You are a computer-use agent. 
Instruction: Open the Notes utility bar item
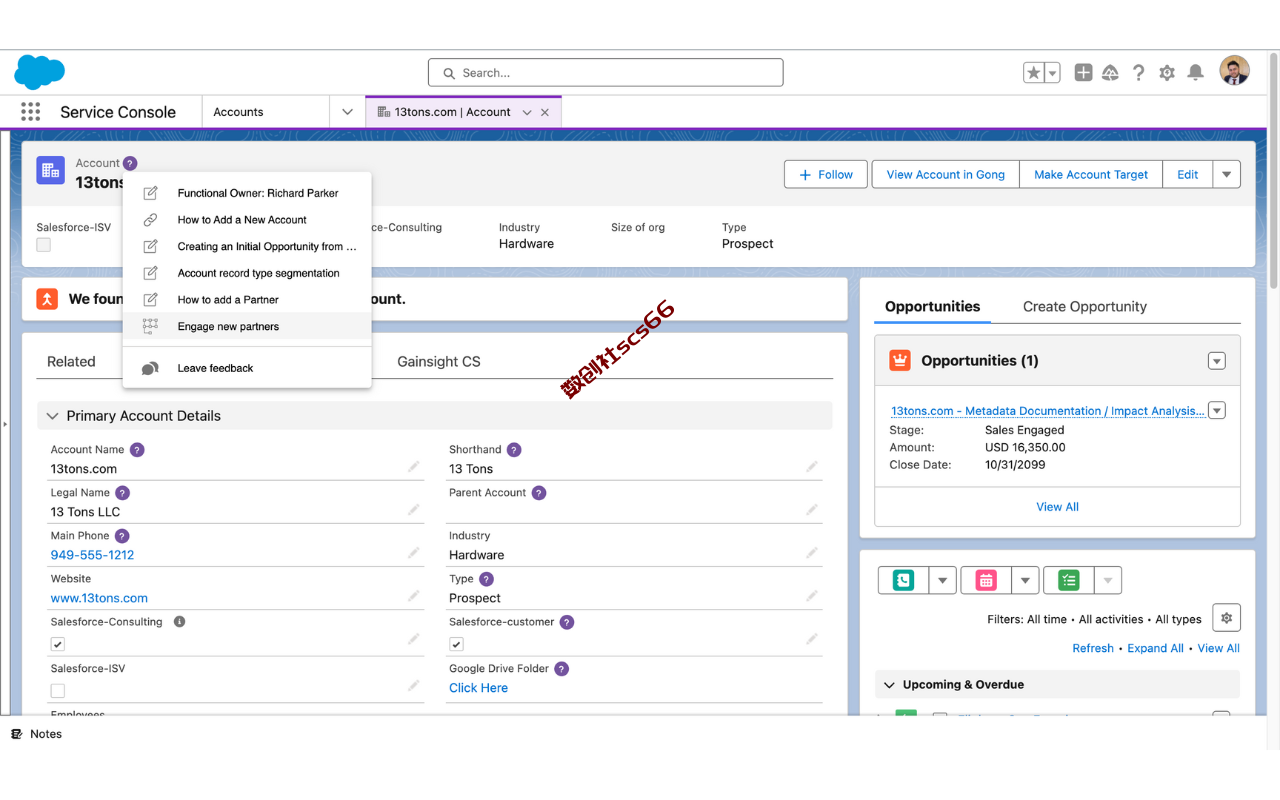(37, 734)
